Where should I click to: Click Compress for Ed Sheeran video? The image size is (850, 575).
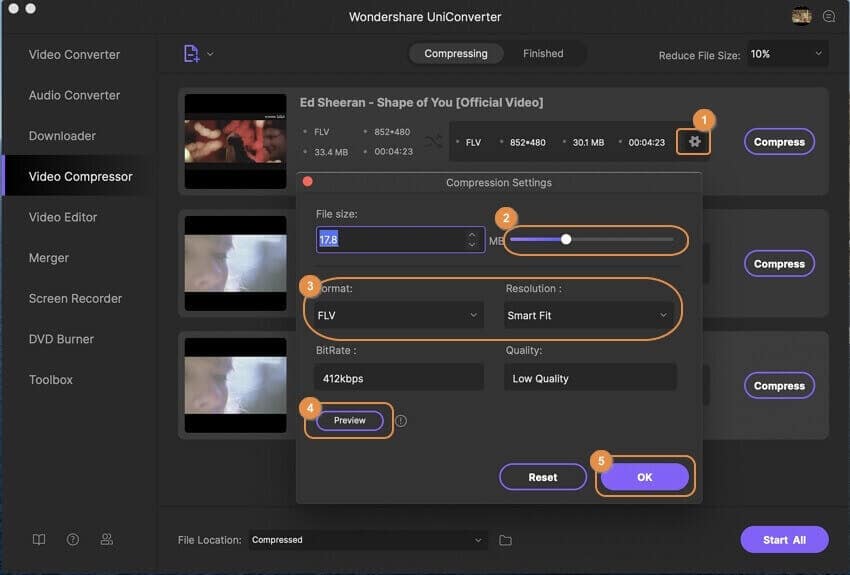(x=779, y=142)
